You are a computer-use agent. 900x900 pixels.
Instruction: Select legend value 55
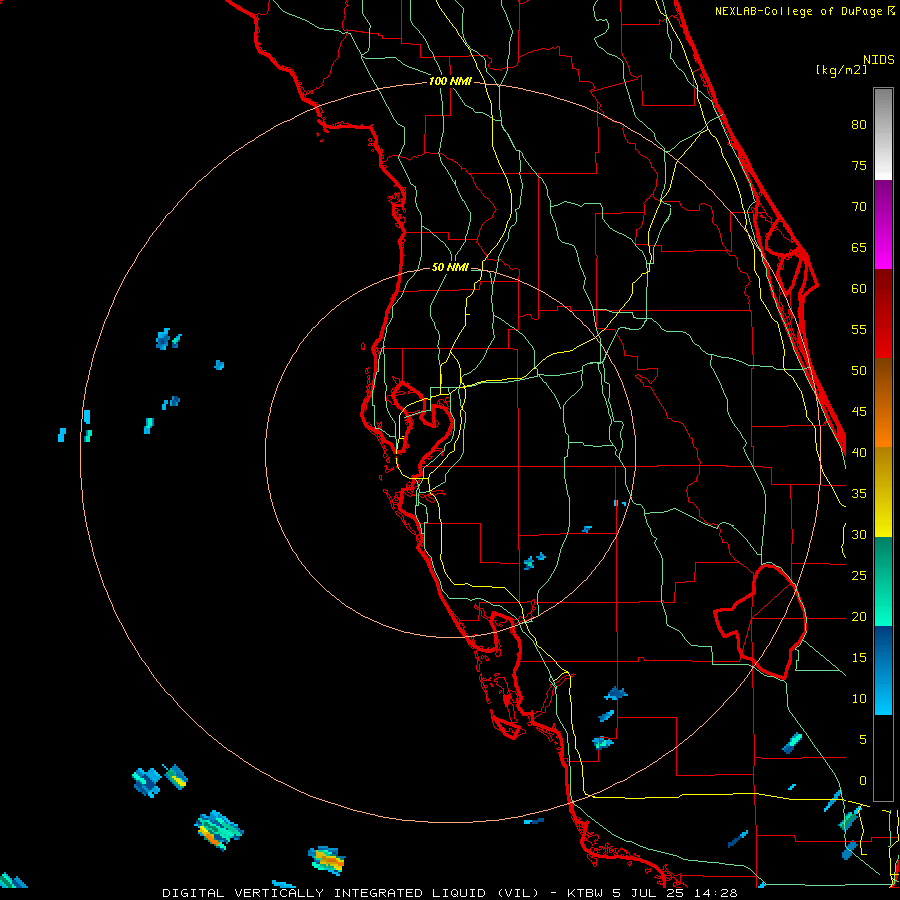coord(859,329)
